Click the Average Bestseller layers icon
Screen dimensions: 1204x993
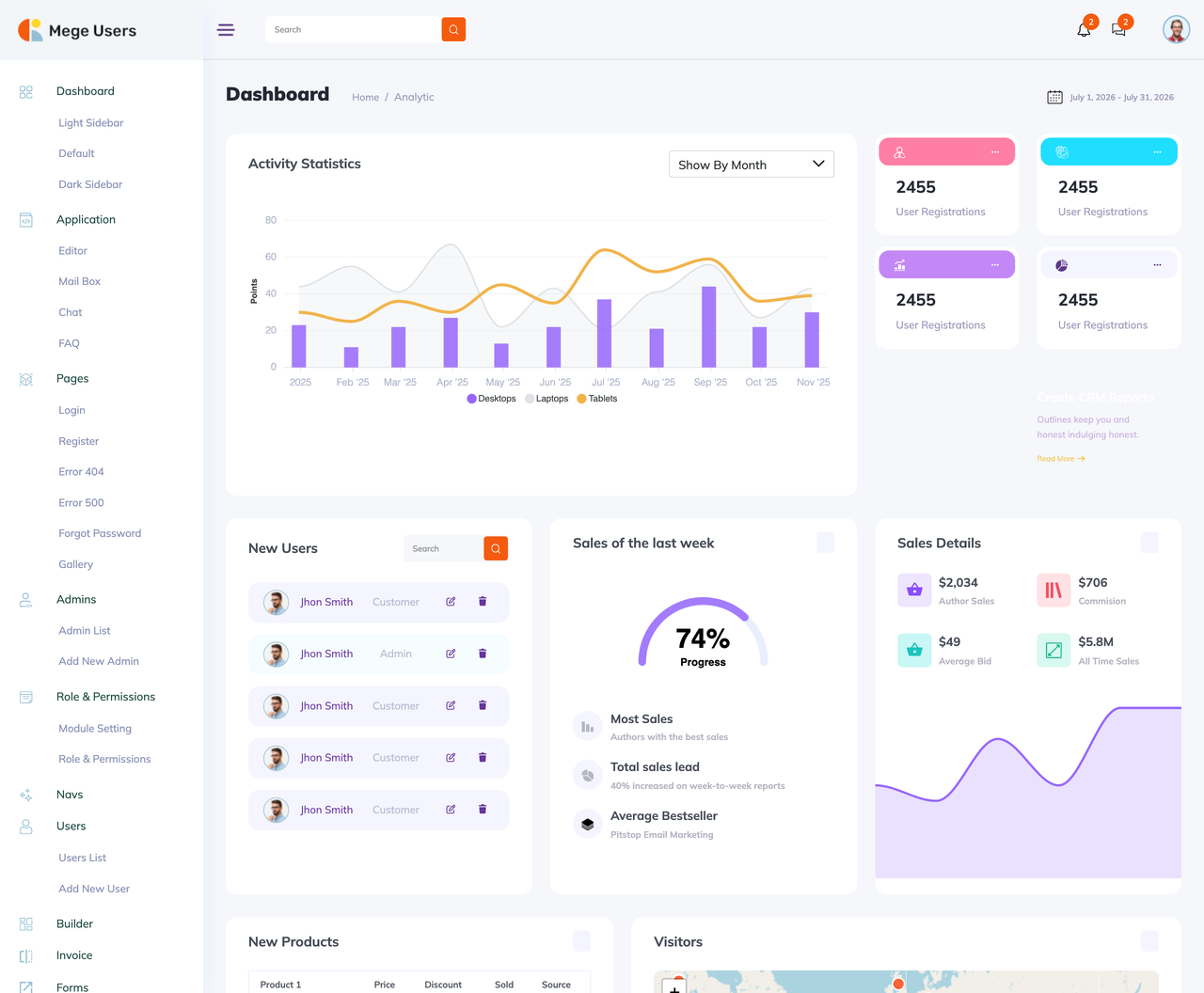(x=587, y=824)
